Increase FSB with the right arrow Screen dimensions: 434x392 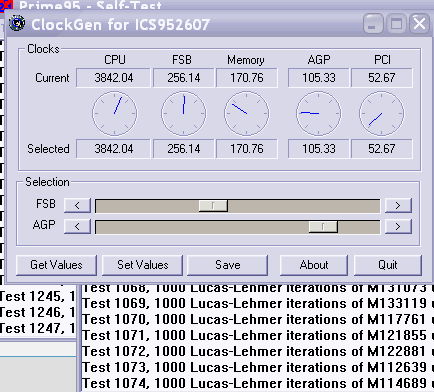pyautogui.click(x=398, y=205)
